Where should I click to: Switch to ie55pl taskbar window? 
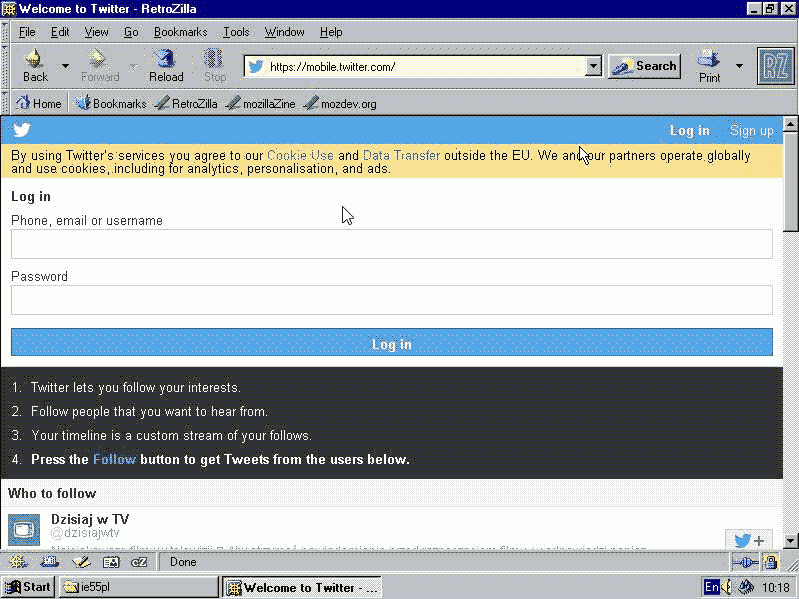(139, 587)
